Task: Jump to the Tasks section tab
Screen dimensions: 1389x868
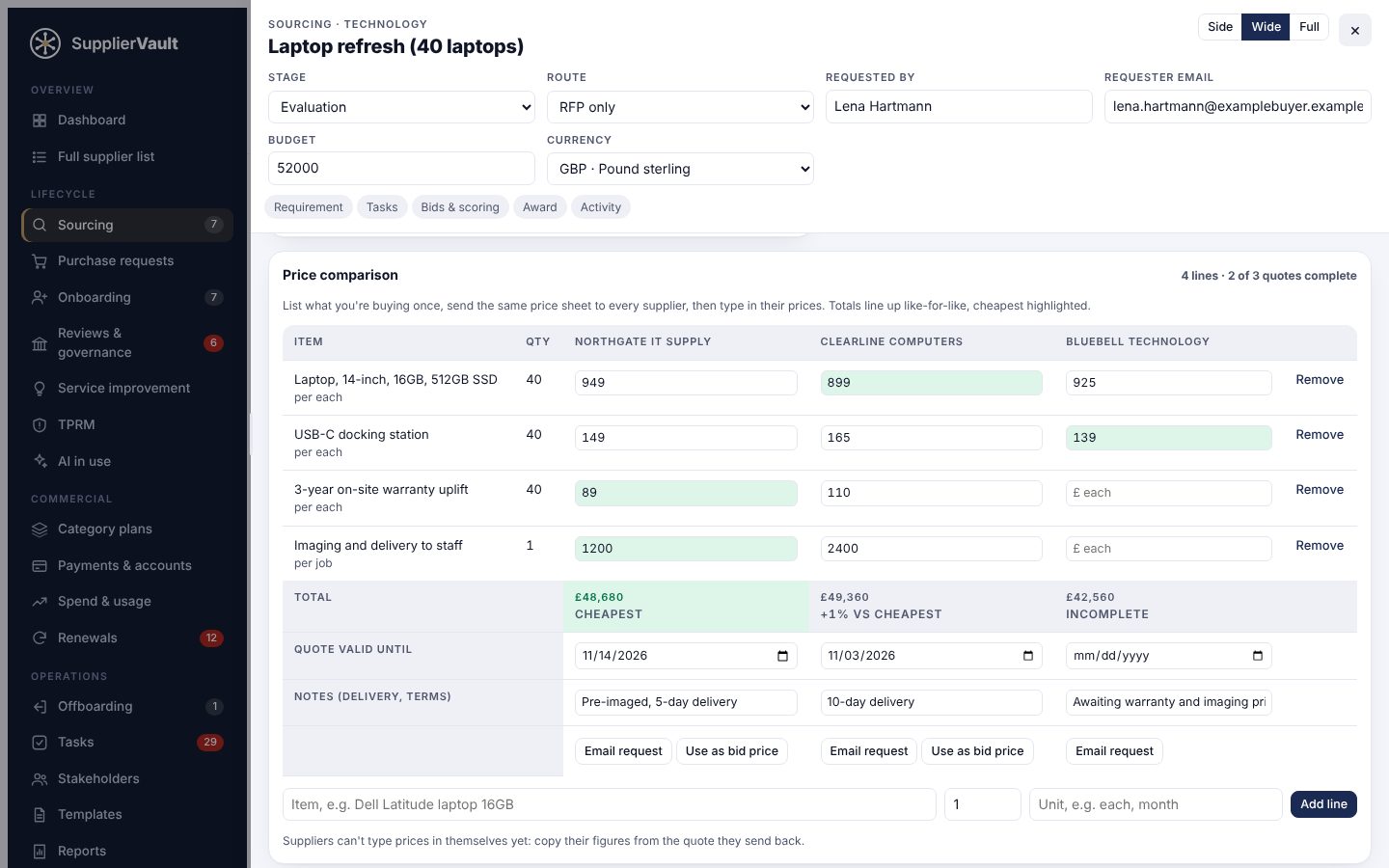Action: point(382,207)
